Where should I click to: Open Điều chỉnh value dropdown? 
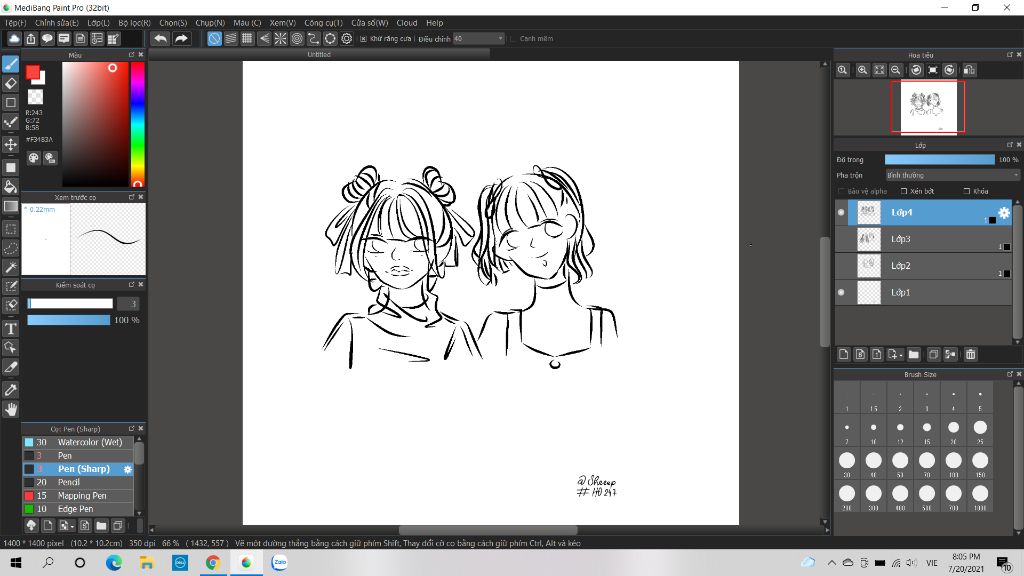pos(479,39)
